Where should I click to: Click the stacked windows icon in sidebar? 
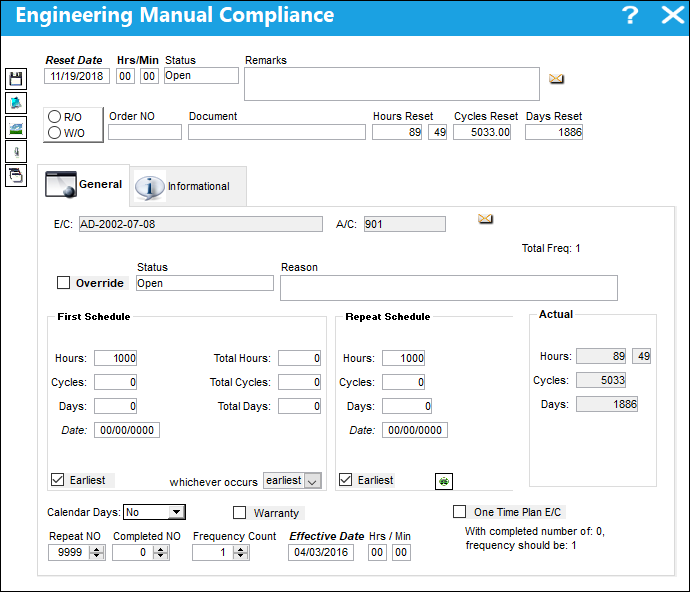16,176
